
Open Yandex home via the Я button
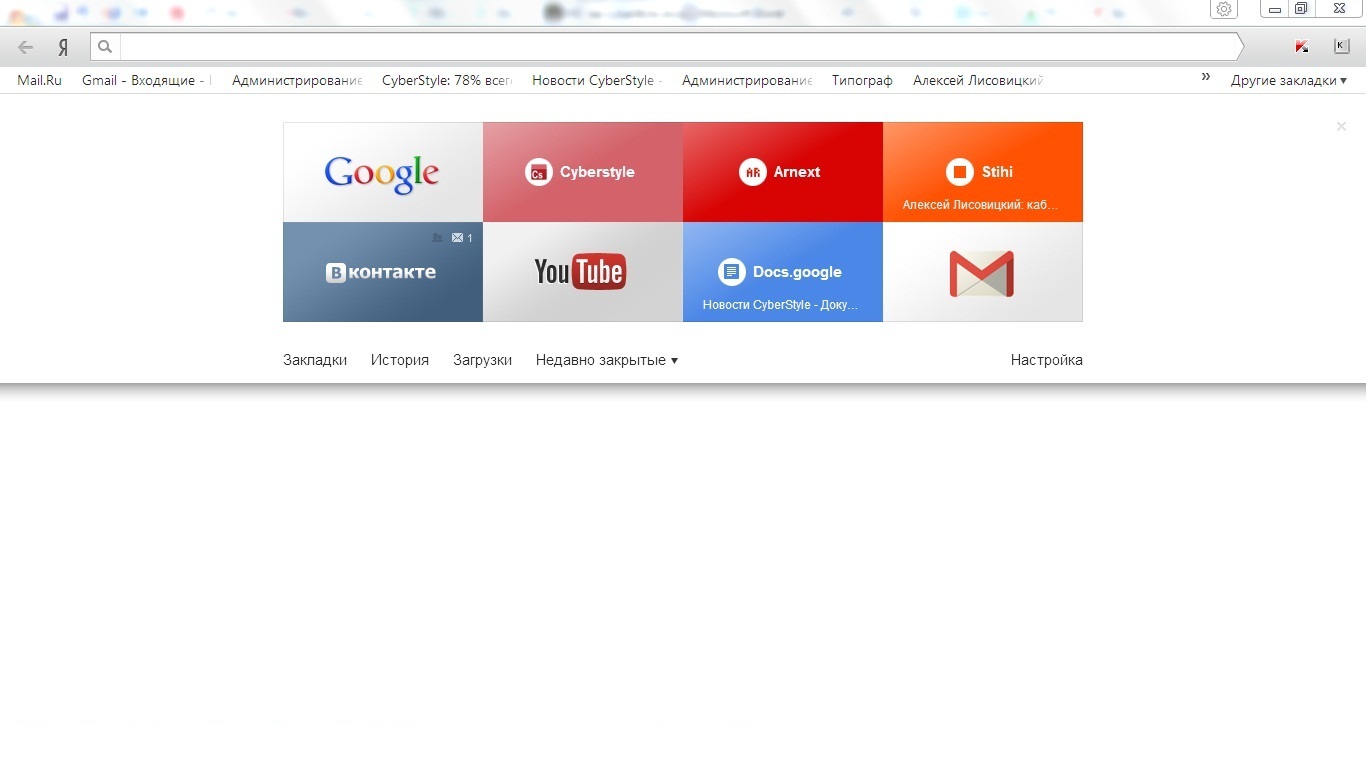tap(63, 47)
